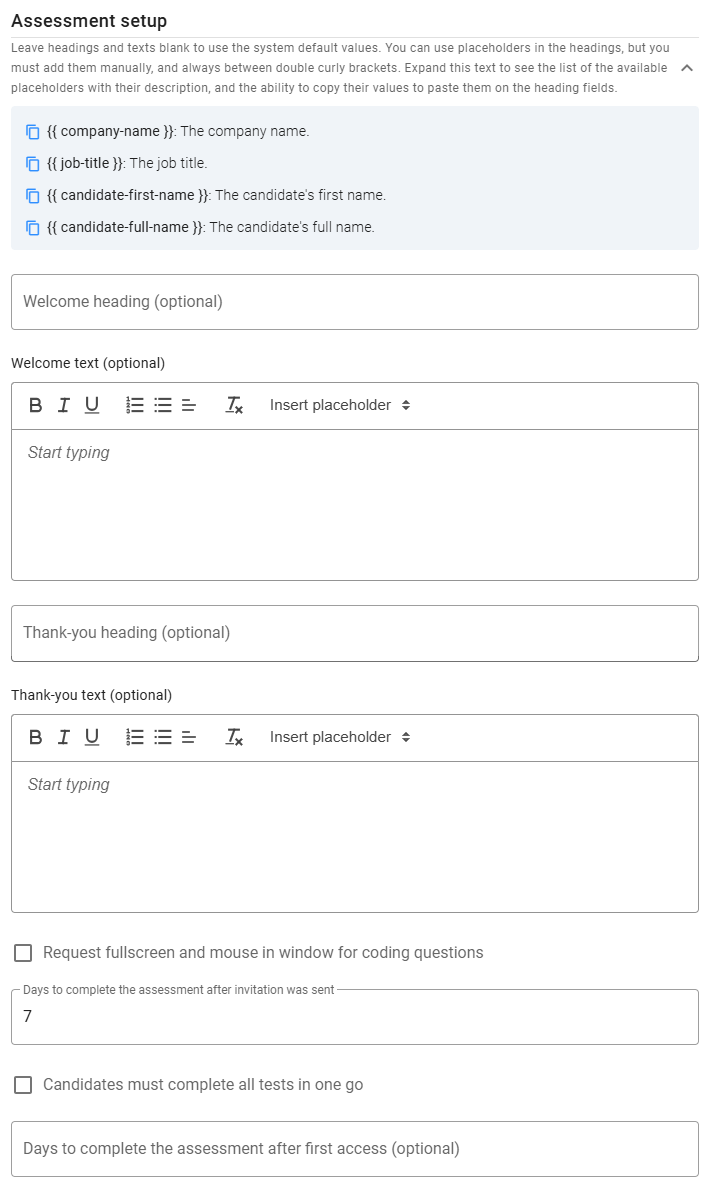Image resolution: width=710 pixels, height=1191 pixels.
Task: Select the alignment option in Welcome toolbar
Action: 188,405
